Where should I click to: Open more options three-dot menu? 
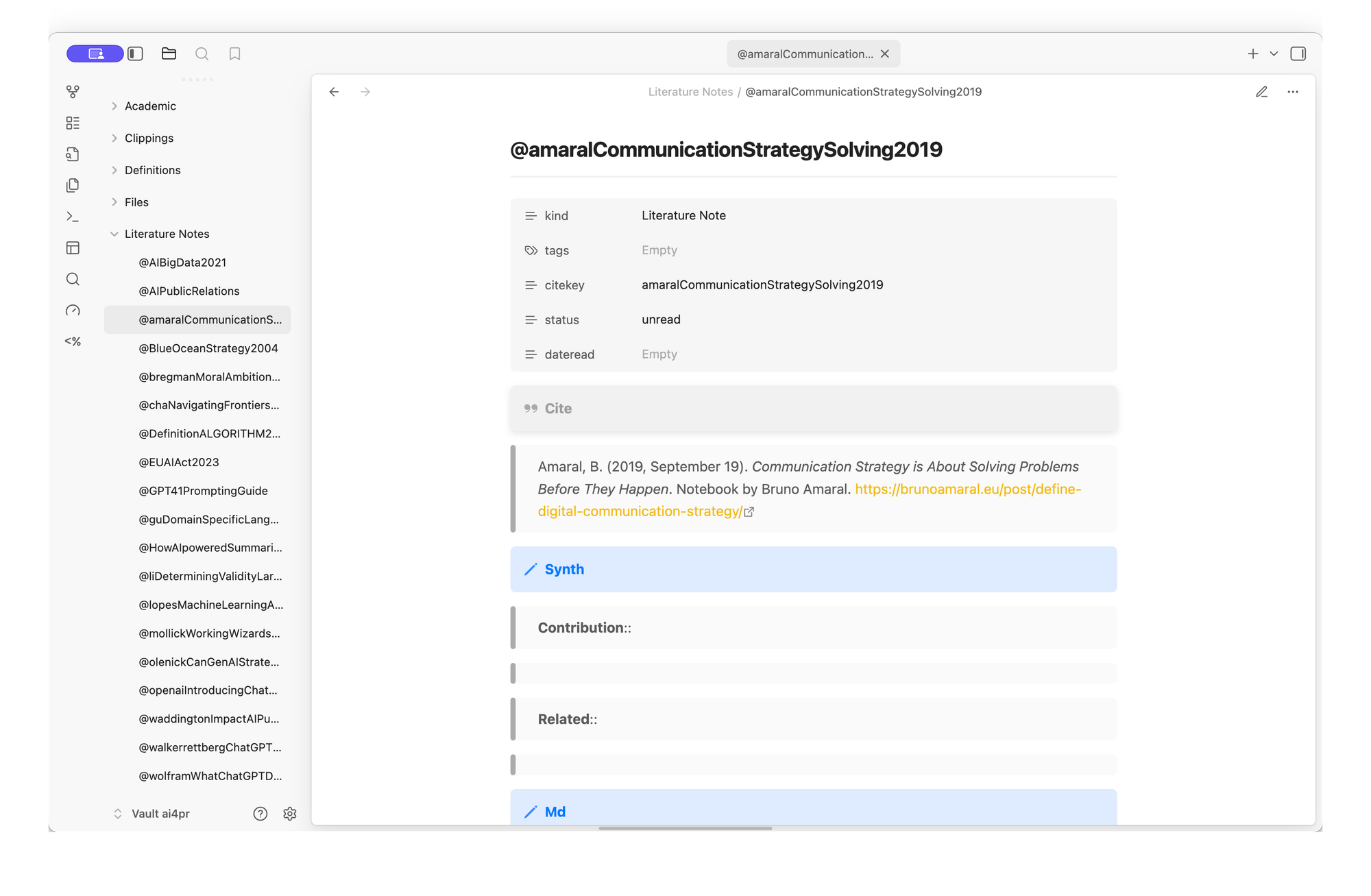click(x=1293, y=92)
